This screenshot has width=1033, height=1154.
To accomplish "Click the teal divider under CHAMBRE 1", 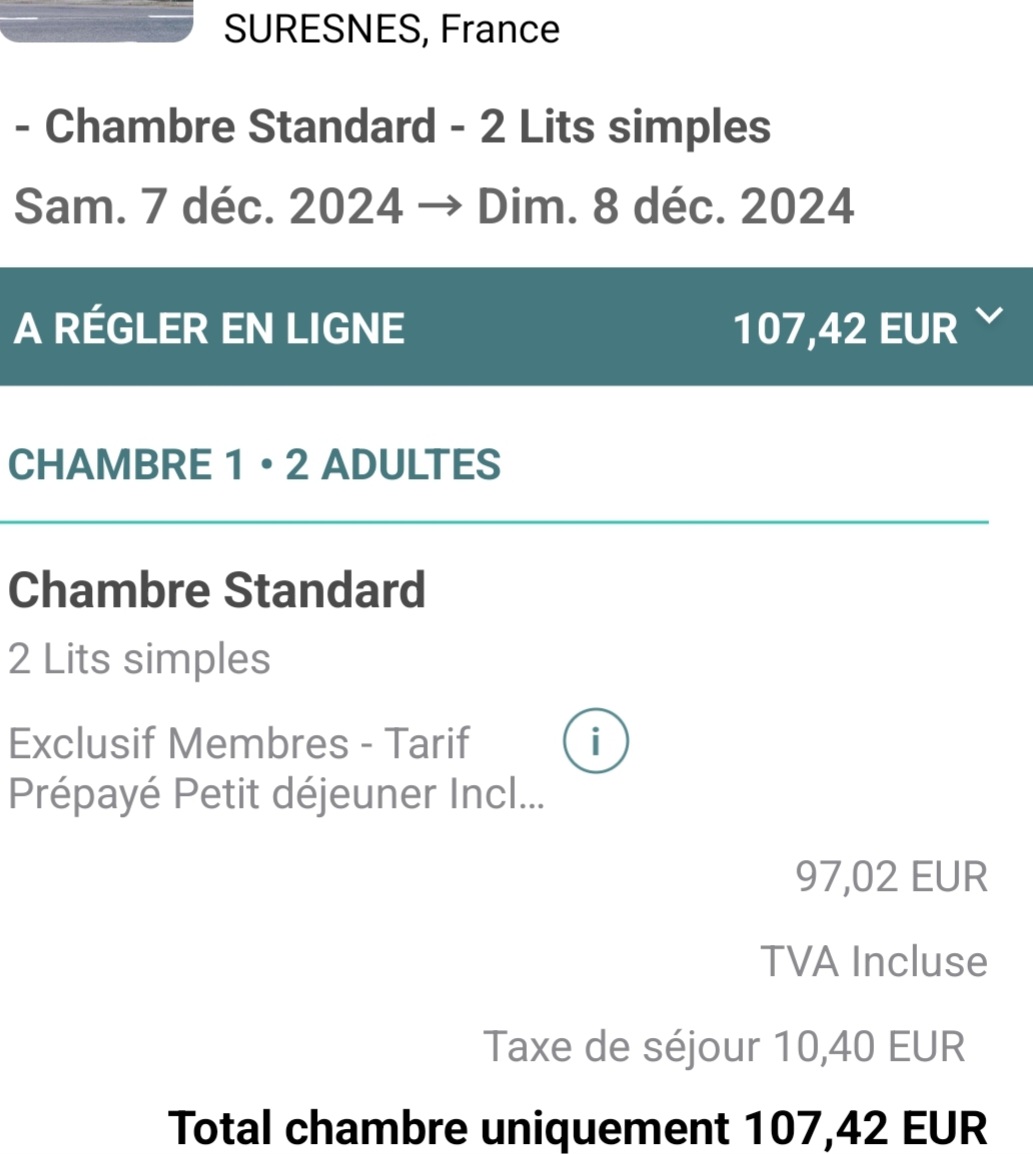I will pos(494,522).
